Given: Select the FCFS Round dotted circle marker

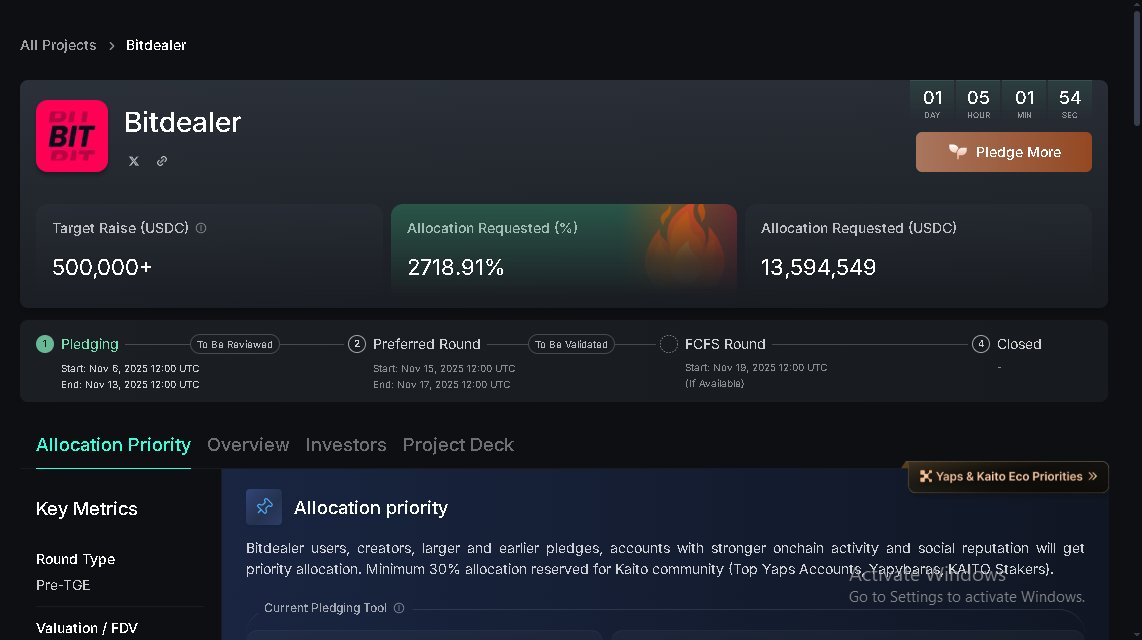Looking at the screenshot, I should pos(669,344).
